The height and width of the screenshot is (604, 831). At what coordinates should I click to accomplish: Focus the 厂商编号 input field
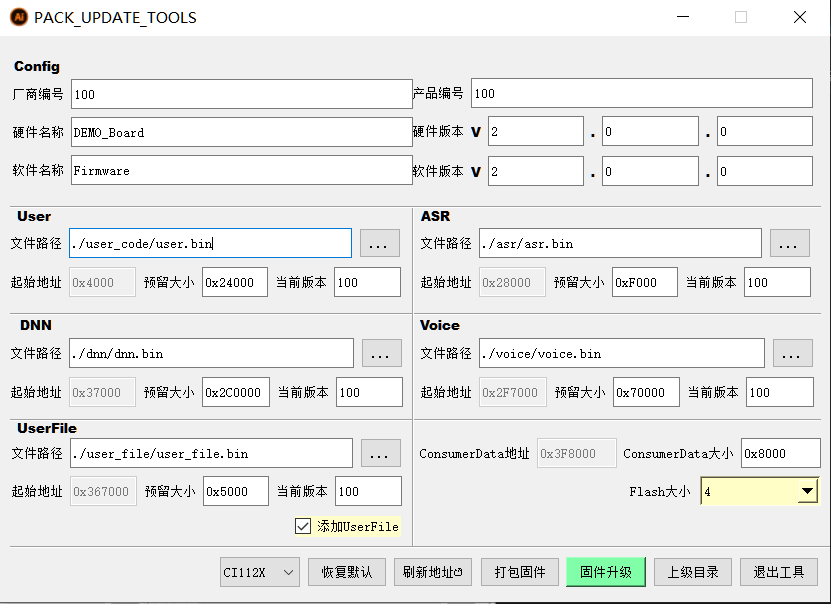click(x=242, y=94)
